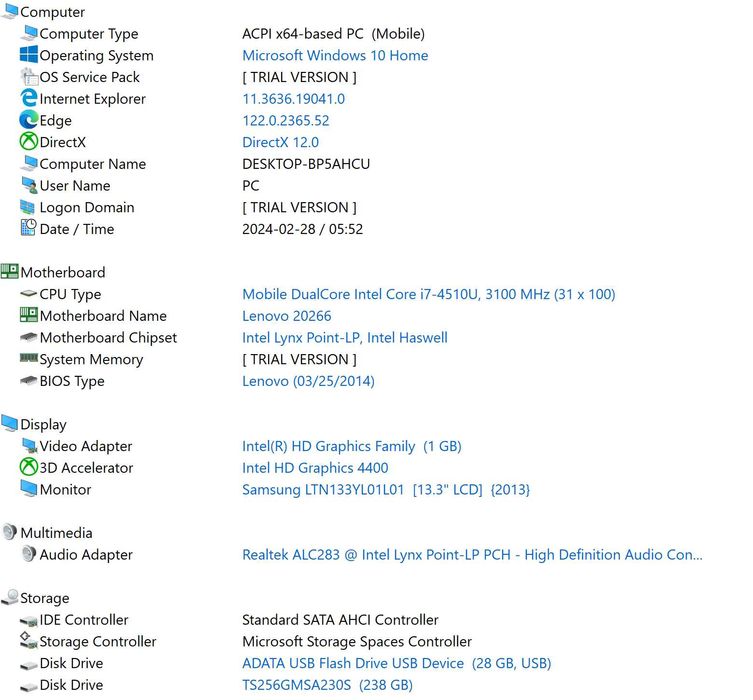Click the Internet Explorer icon
The image size is (753, 700).
(29, 98)
